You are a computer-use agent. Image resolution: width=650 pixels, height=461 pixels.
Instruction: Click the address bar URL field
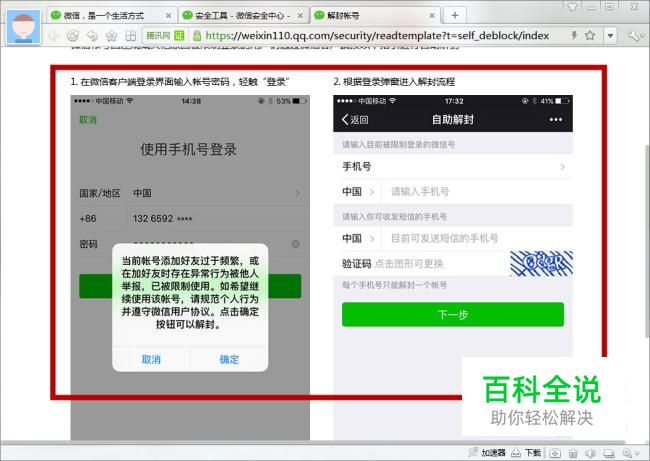tap(377, 36)
